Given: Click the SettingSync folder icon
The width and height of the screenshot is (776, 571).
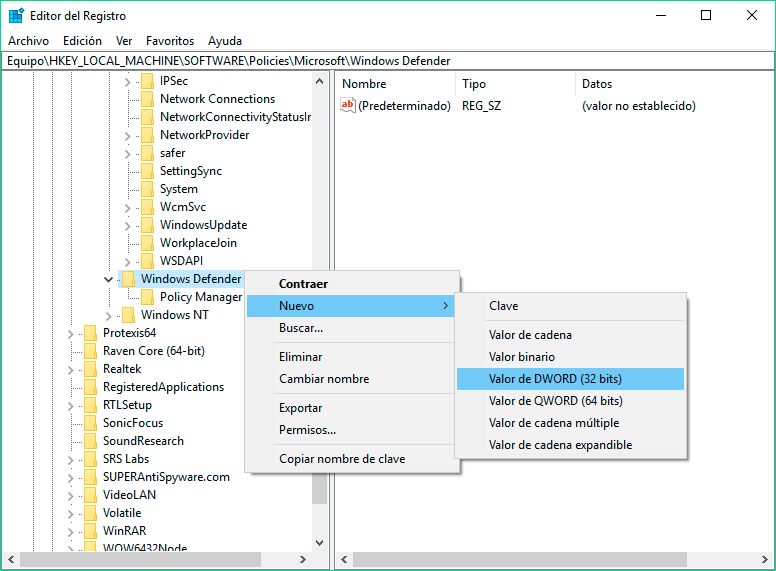Looking at the screenshot, I should 147,171.
